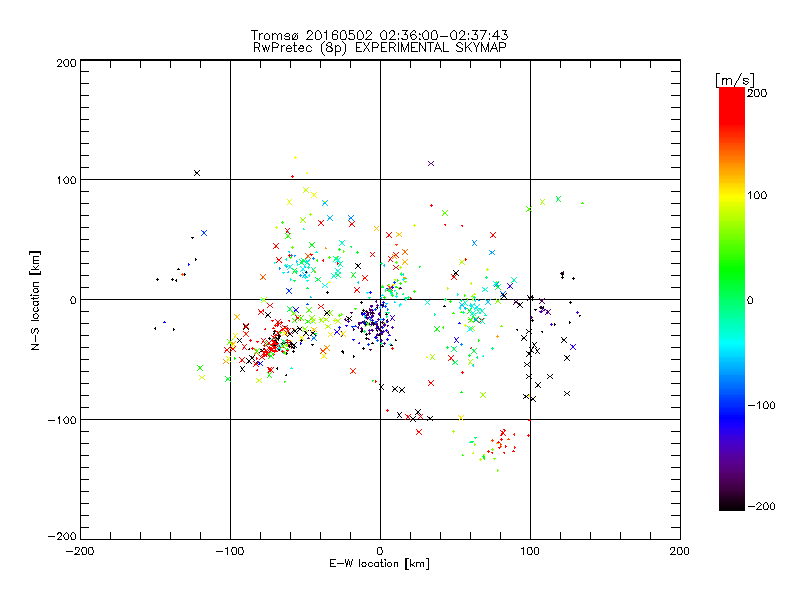Click the title line "Tromsø 20160502 02:36:00-02:37:43"
This screenshot has height=600, width=800.
(379, 35)
